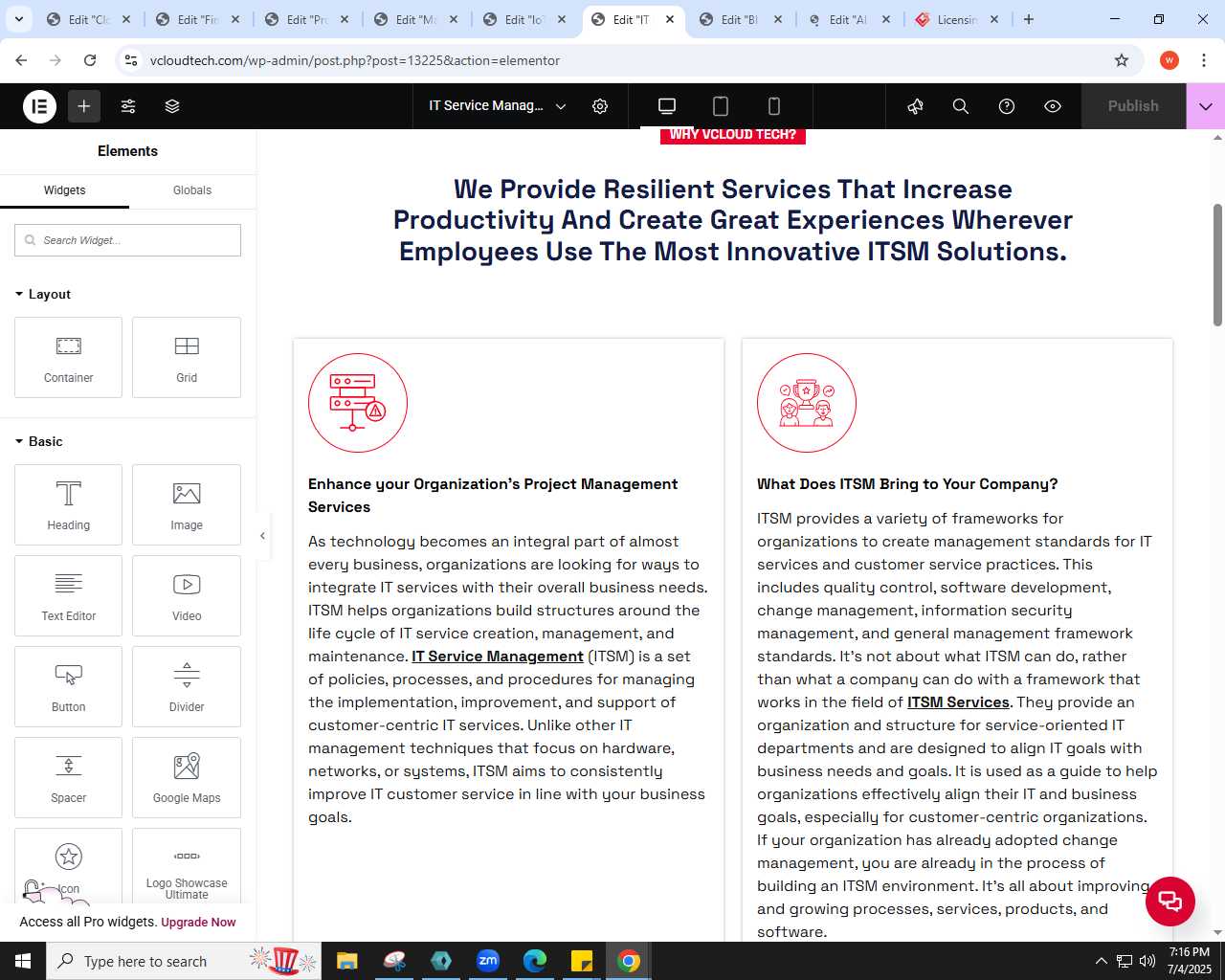1225x980 pixels.
Task: Open a new browser tab
Action: [1029, 19]
